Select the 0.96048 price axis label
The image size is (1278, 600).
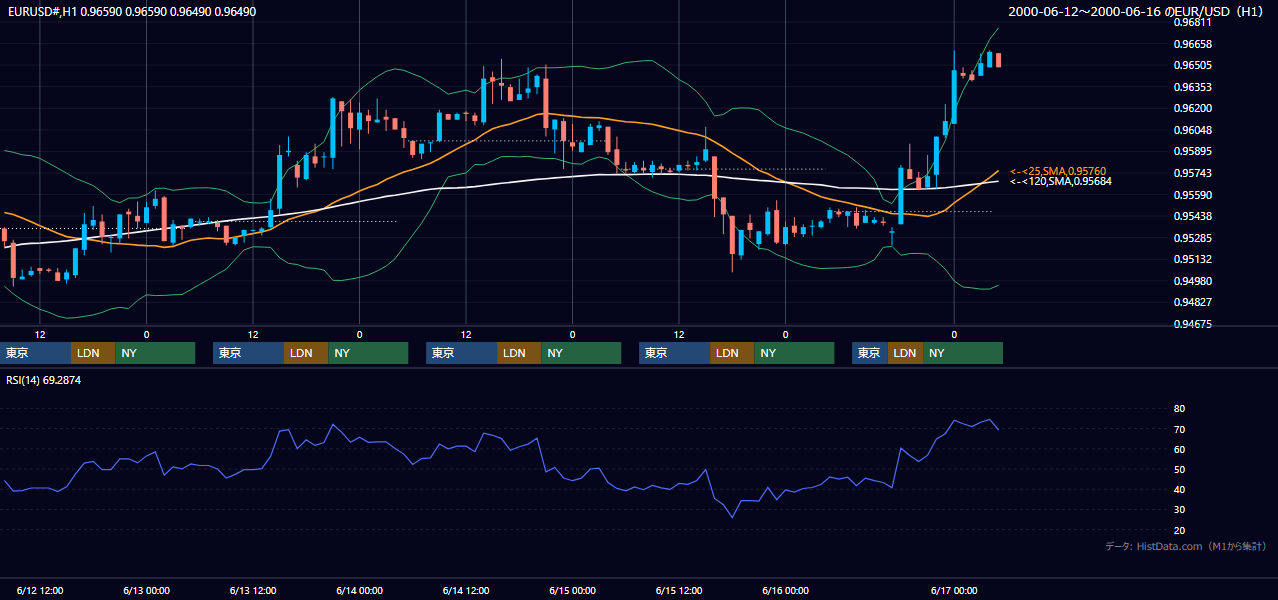[1193, 130]
